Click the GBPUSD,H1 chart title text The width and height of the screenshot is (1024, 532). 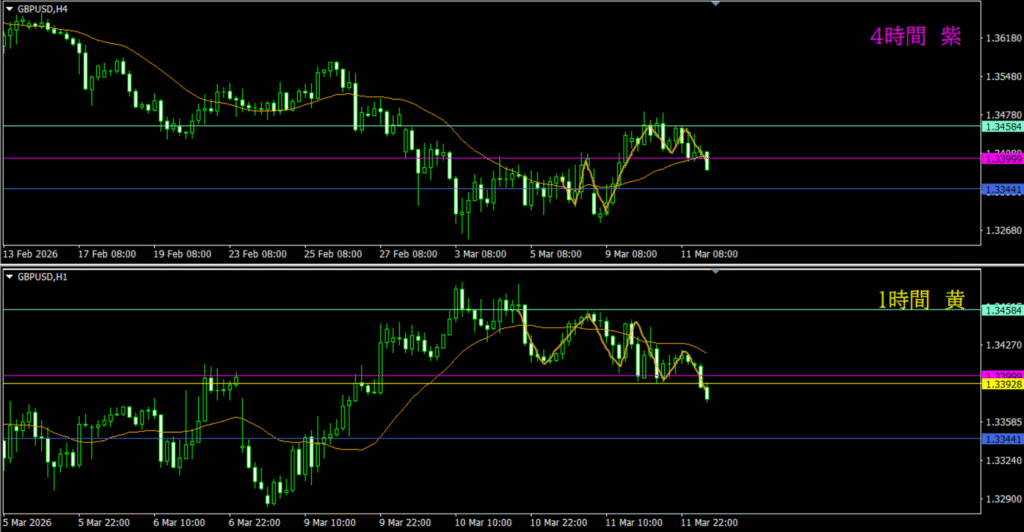pos(41,276)
